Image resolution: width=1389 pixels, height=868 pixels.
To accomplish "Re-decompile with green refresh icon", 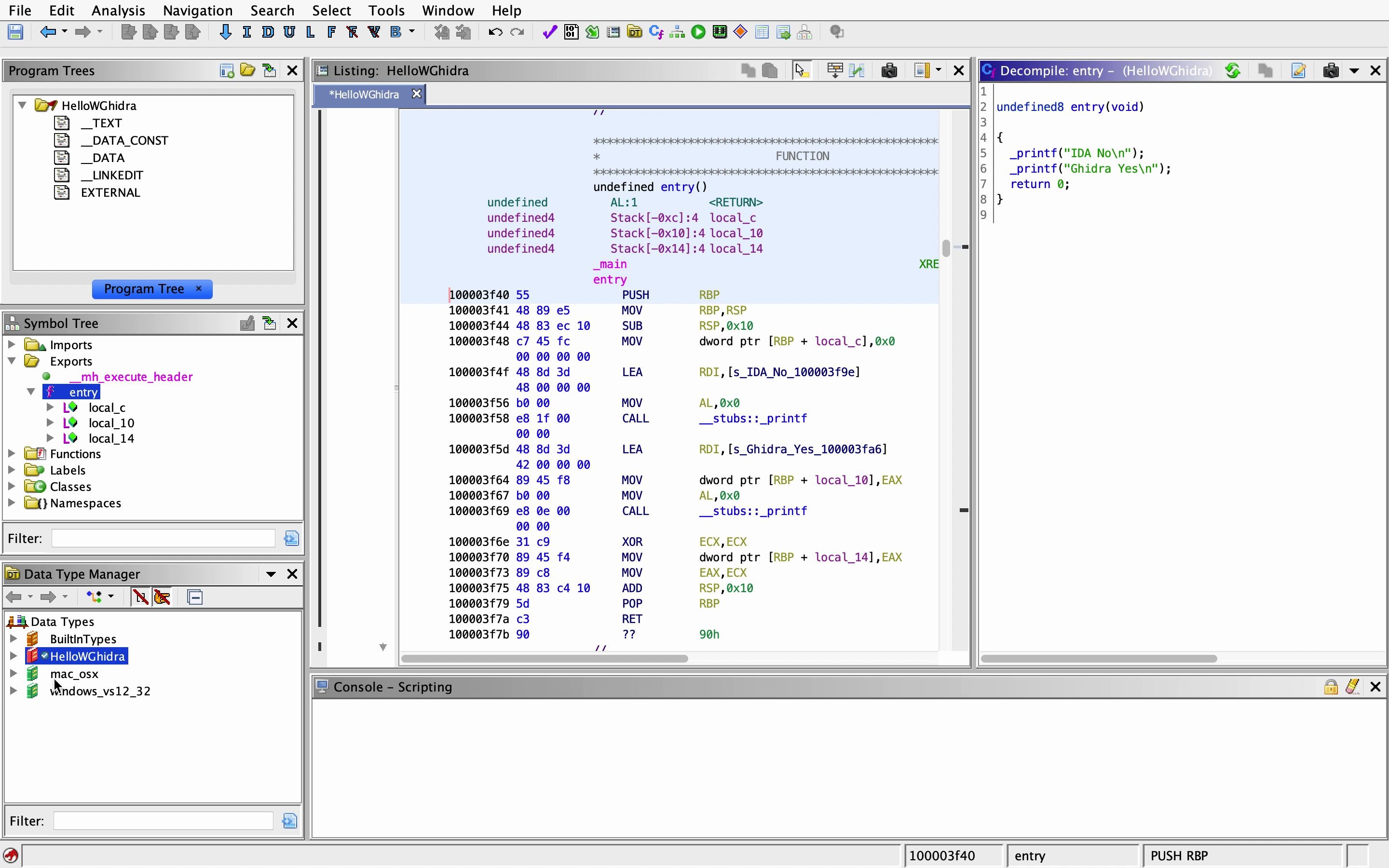I will pyautogui.click(x=1232, y=70).
